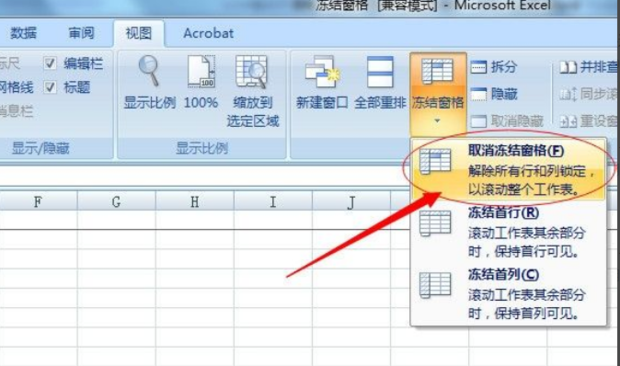Click the Freeze Top Row menu icon
Viewport: 620px width, 366px height.
point(435,223)
